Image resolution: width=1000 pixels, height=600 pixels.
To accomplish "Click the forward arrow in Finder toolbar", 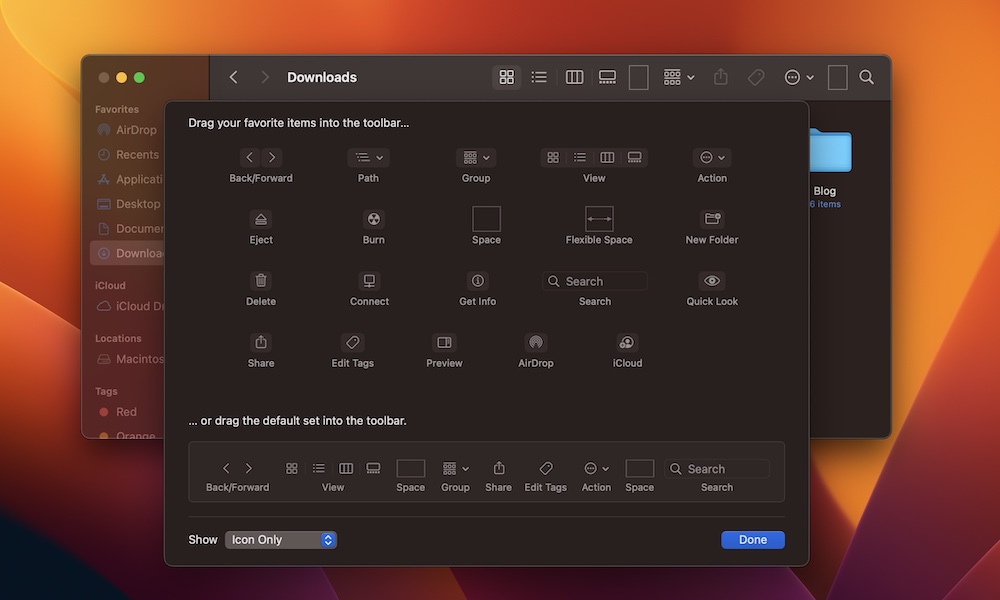I will 265,77.
